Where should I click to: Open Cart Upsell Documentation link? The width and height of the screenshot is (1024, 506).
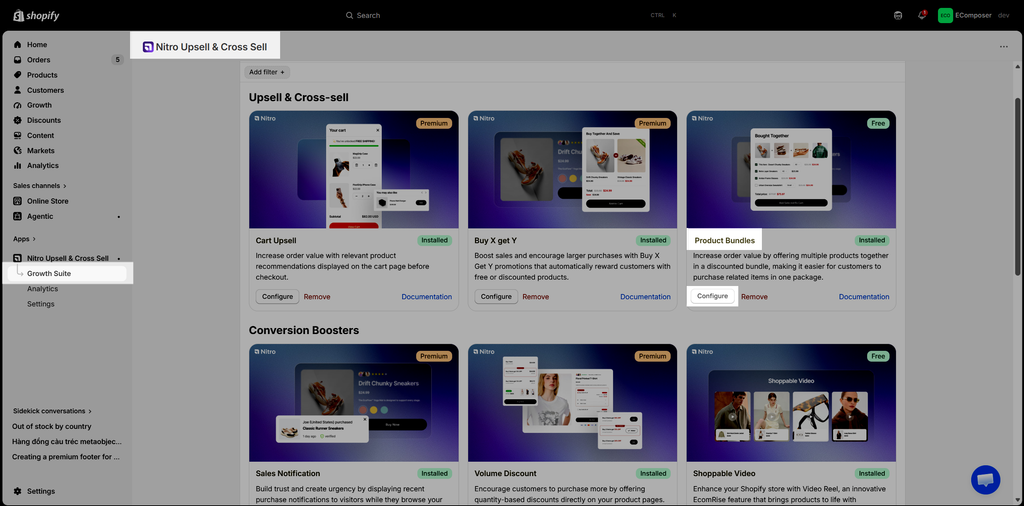[426, 296]
